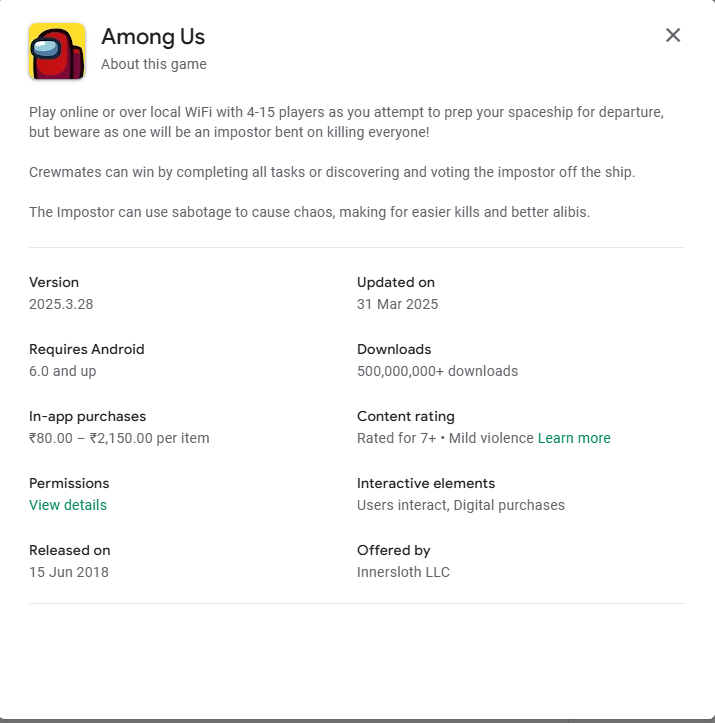Click release date 15 Jun 2018
715x723 pixels.
click(x=69, y=572)
